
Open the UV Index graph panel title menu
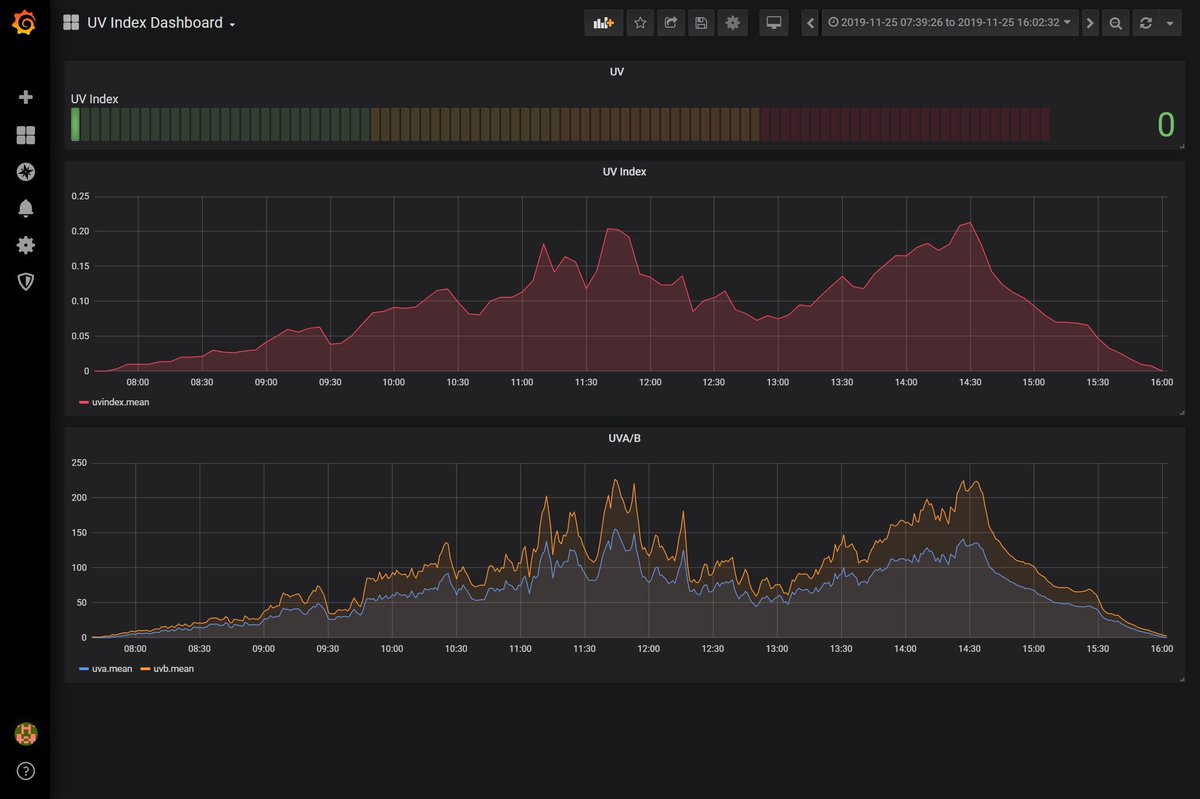pos(624,172)
